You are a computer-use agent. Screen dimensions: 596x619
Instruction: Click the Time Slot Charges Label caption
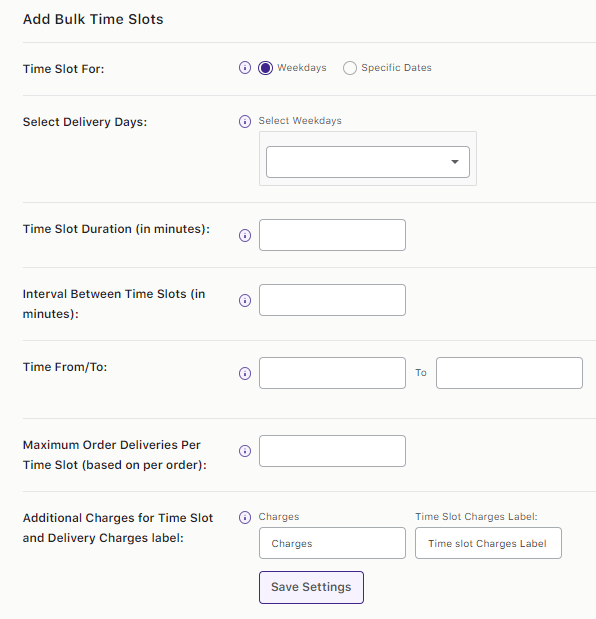[x=476, y=517]
